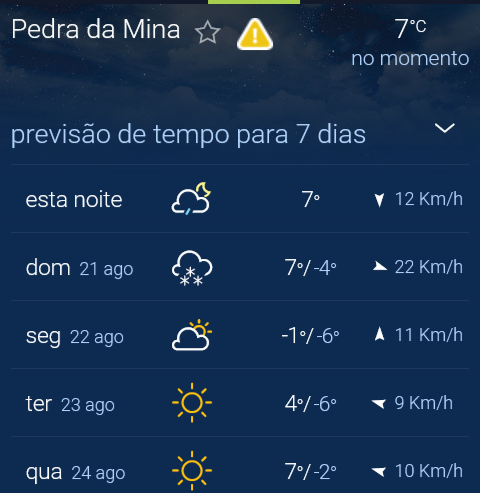Viewport: 480px width, 493px height.
Task: Click wind direction arrow beside 11 Km/h
Action: coord(379,334)
